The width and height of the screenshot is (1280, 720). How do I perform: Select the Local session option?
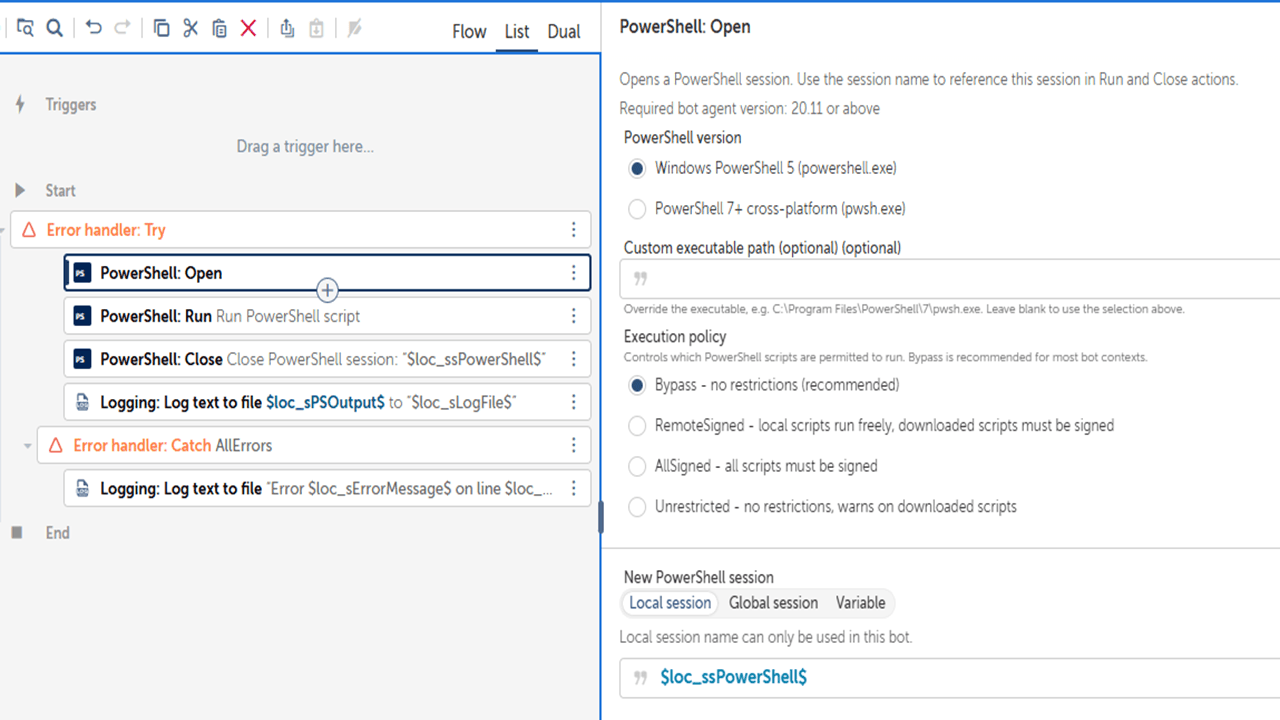[670, 603]
